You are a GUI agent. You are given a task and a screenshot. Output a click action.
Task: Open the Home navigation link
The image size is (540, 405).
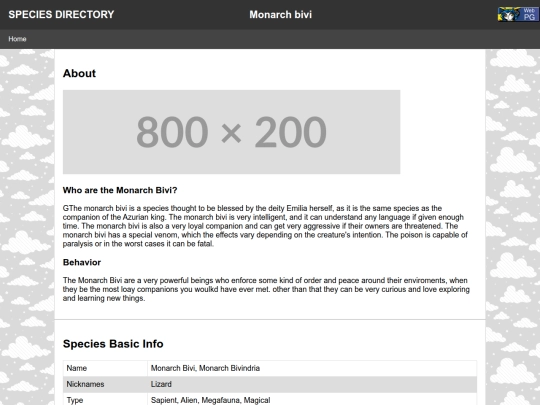coord(17,39)
